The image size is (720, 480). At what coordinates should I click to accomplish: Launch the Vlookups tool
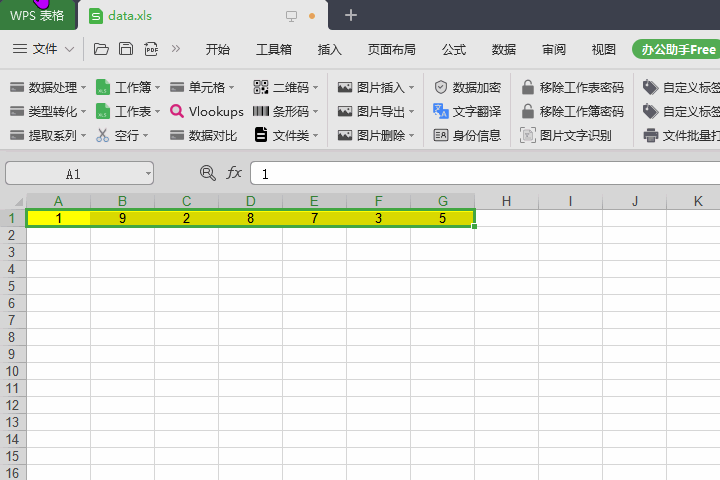point(207,111)
